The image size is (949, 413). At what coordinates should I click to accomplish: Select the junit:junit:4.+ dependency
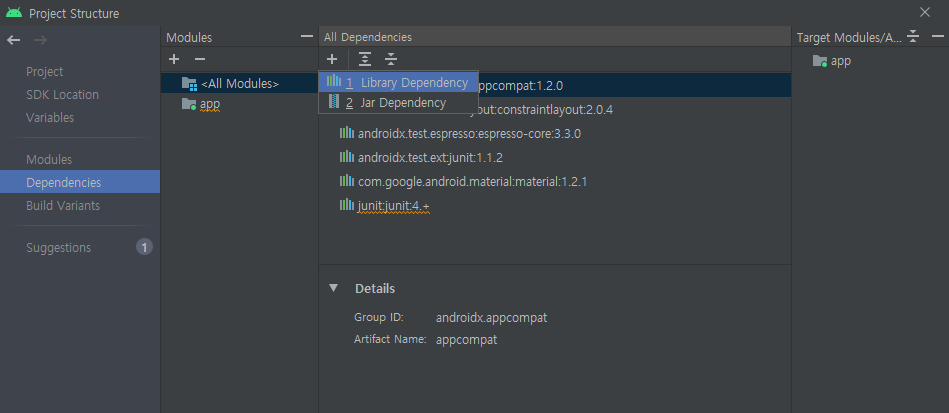pos(393,206)
